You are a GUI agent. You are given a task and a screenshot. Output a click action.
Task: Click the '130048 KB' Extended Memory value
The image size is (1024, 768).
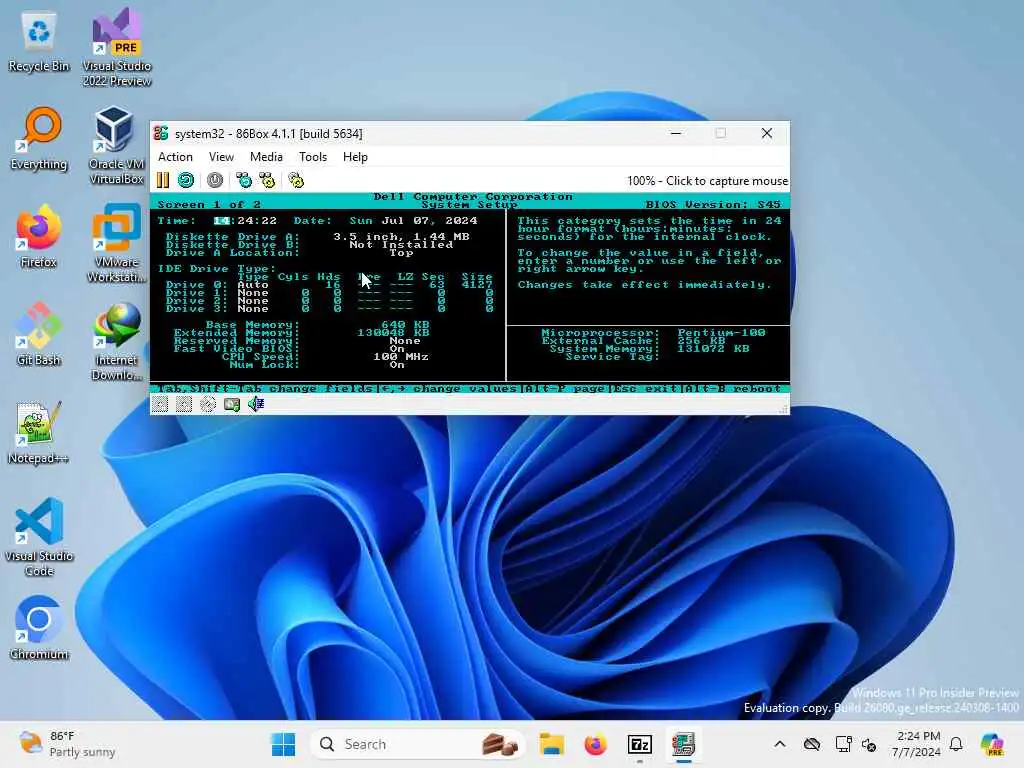(x=393, y=332)
